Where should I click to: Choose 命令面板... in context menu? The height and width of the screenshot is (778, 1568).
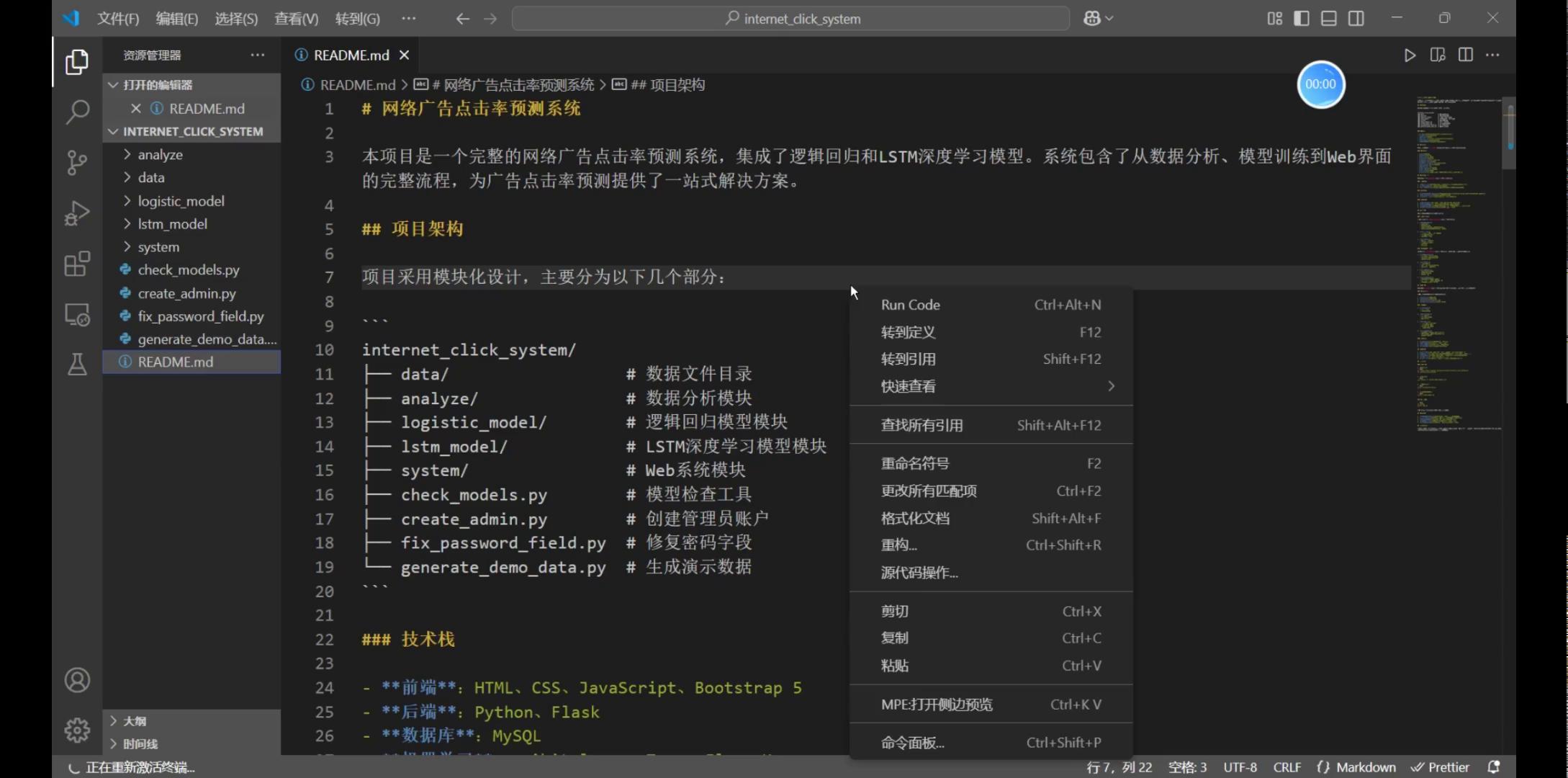[x=991, y=743]
